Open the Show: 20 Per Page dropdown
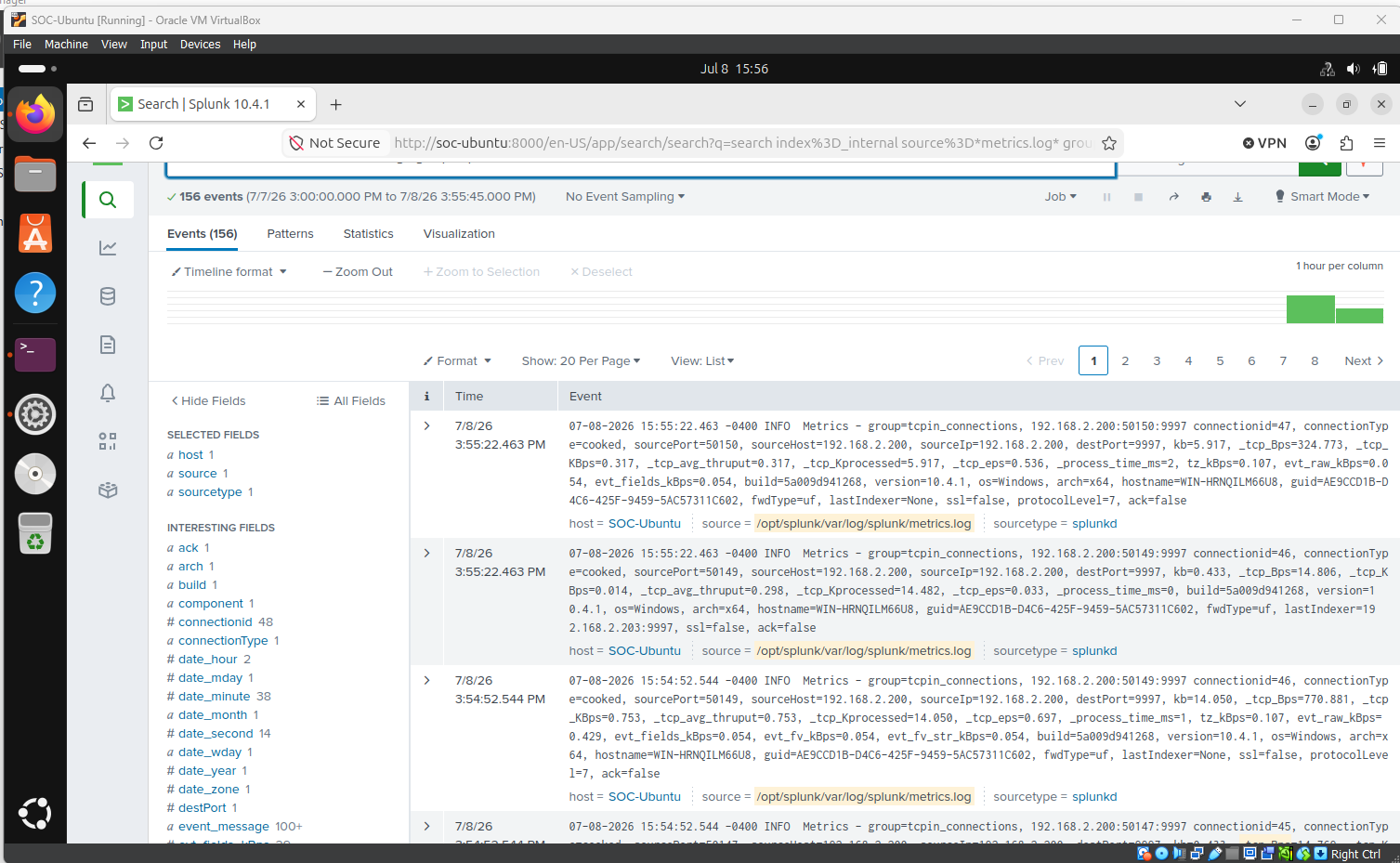 pos(581,361)
